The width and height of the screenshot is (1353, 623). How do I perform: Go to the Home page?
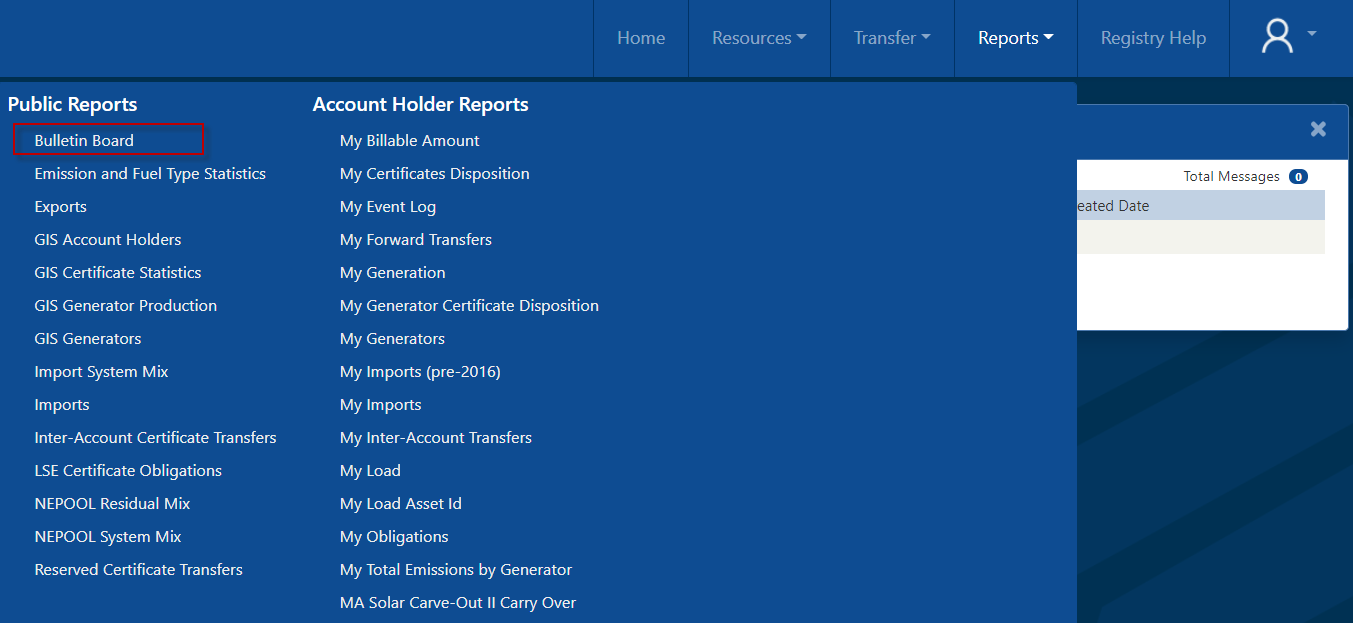[x=640, y=38]
